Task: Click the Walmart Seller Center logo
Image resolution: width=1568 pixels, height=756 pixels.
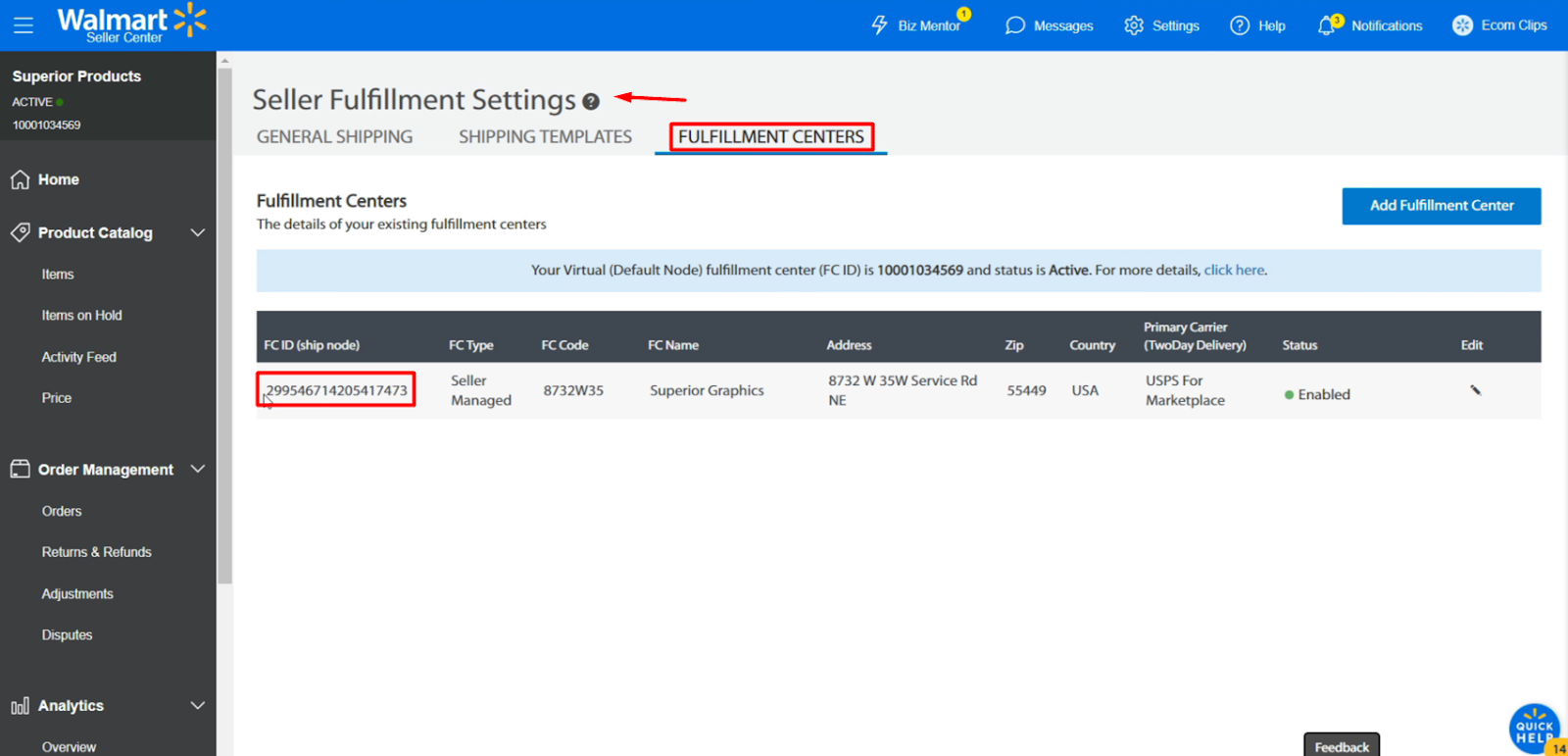Action: (132, 24)
